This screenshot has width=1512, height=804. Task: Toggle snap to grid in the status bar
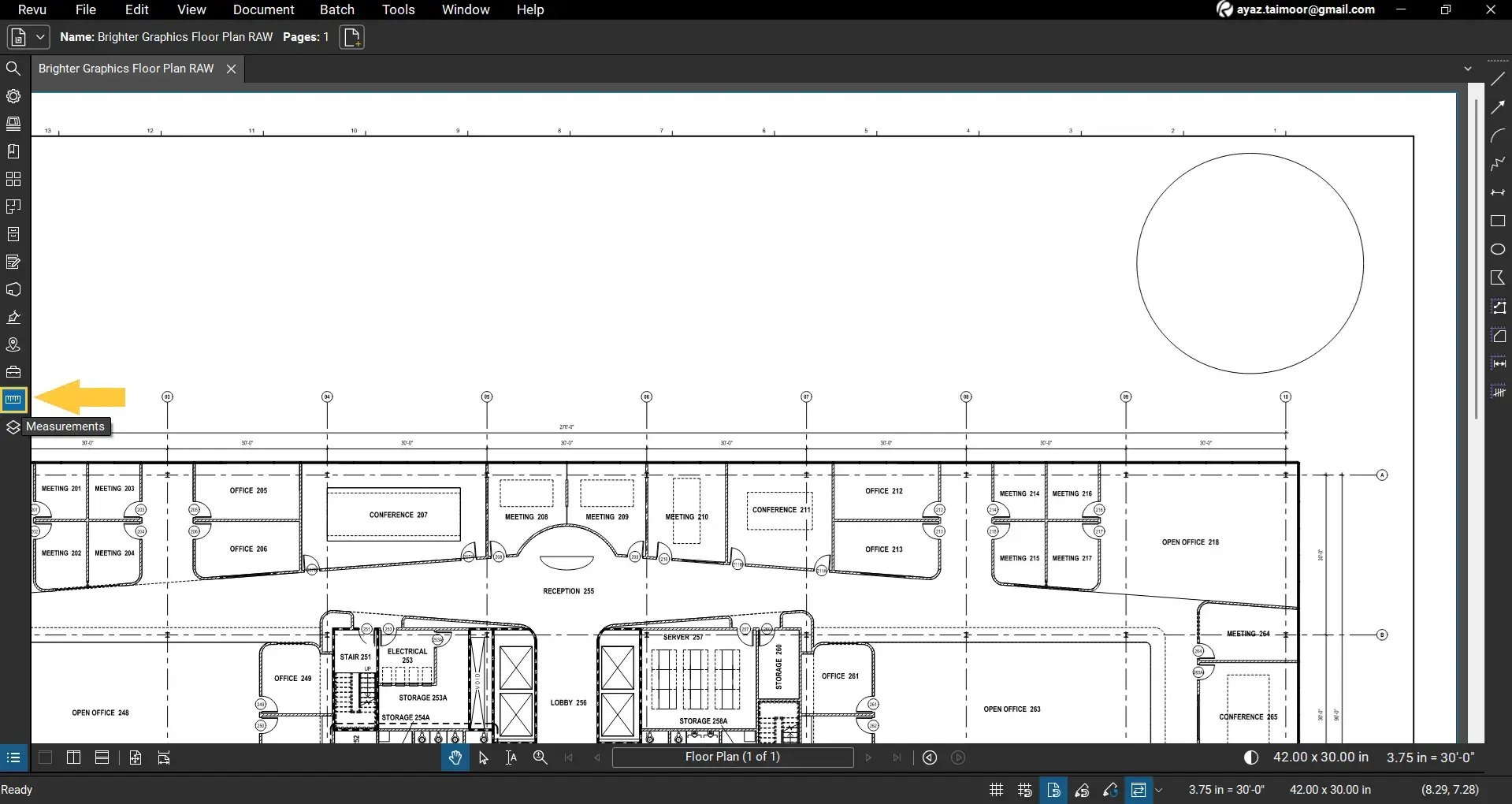coord(1023,789)
